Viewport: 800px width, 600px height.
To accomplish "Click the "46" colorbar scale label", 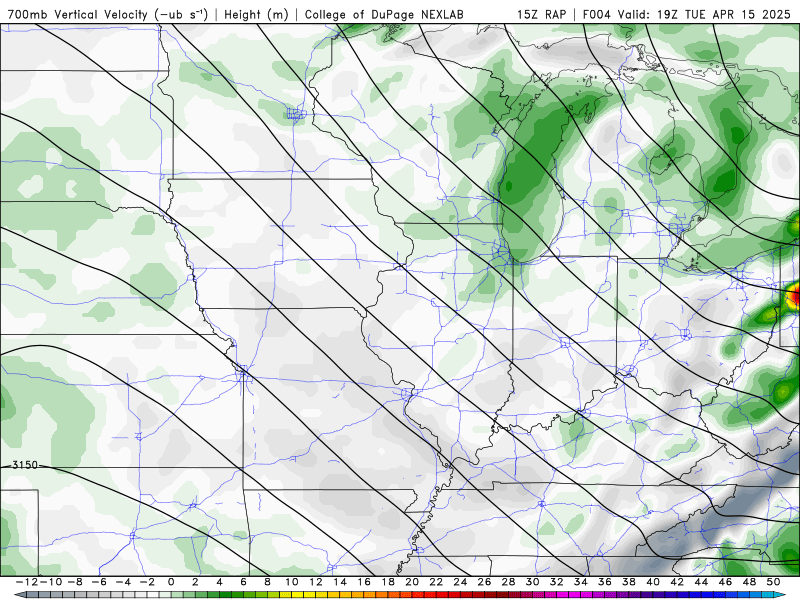I will [x=726, y=582].
